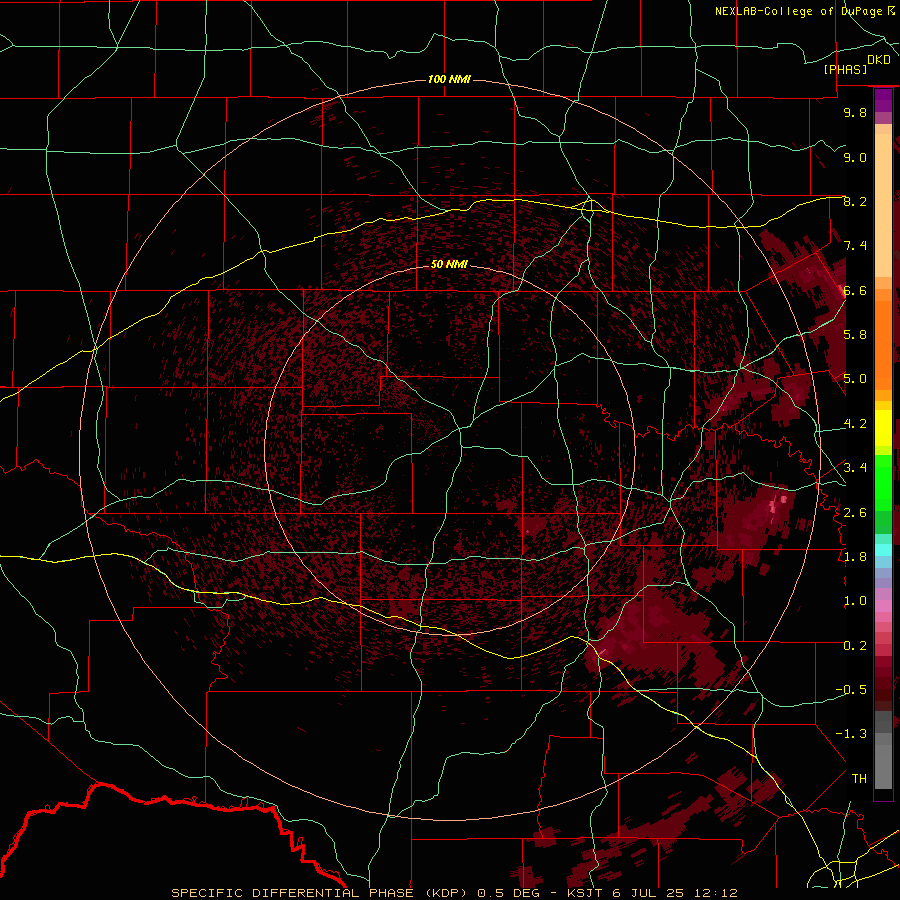Image resolution: width=900 pixels, height=900 pixels.
Task: Click the yellow segment of the color bar
Action: click(883, 428)
